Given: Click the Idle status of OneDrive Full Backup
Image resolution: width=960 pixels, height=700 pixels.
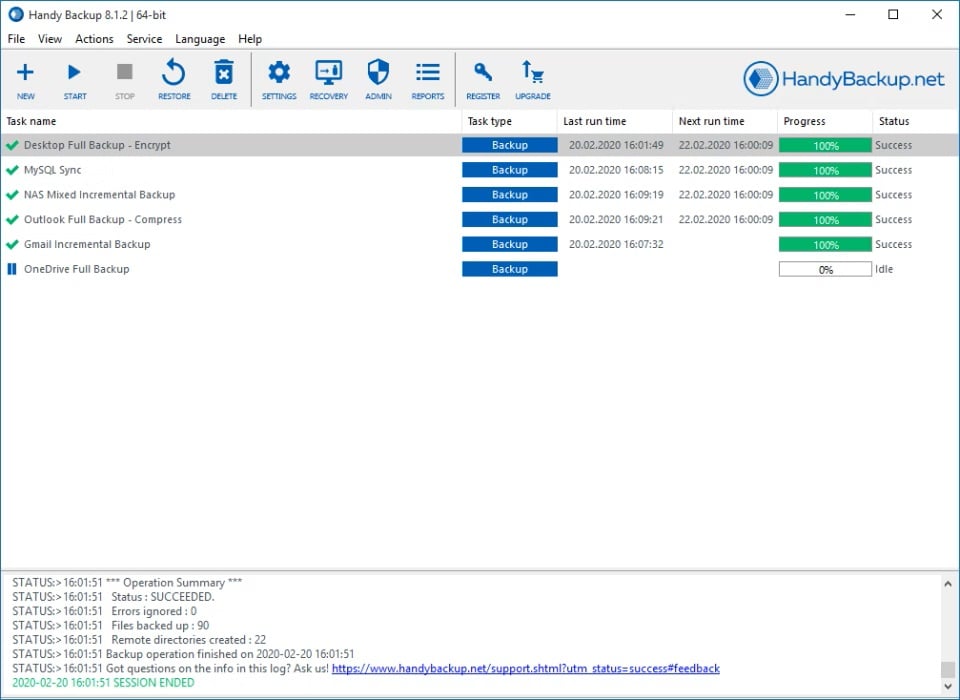Looking at the screenshot, I should [x=884, y=269].
